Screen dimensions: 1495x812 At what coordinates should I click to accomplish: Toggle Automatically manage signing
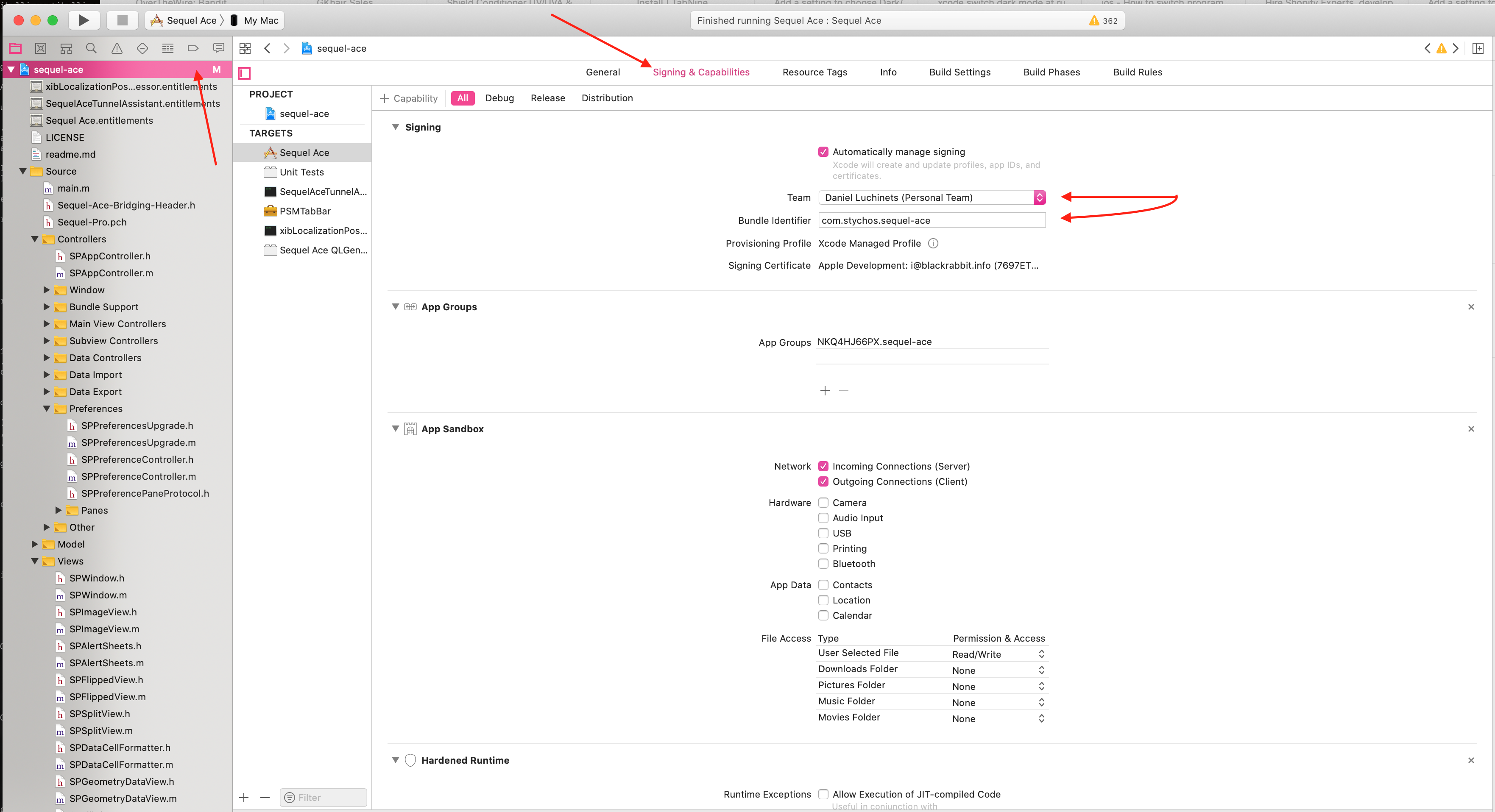coord(823,152)
